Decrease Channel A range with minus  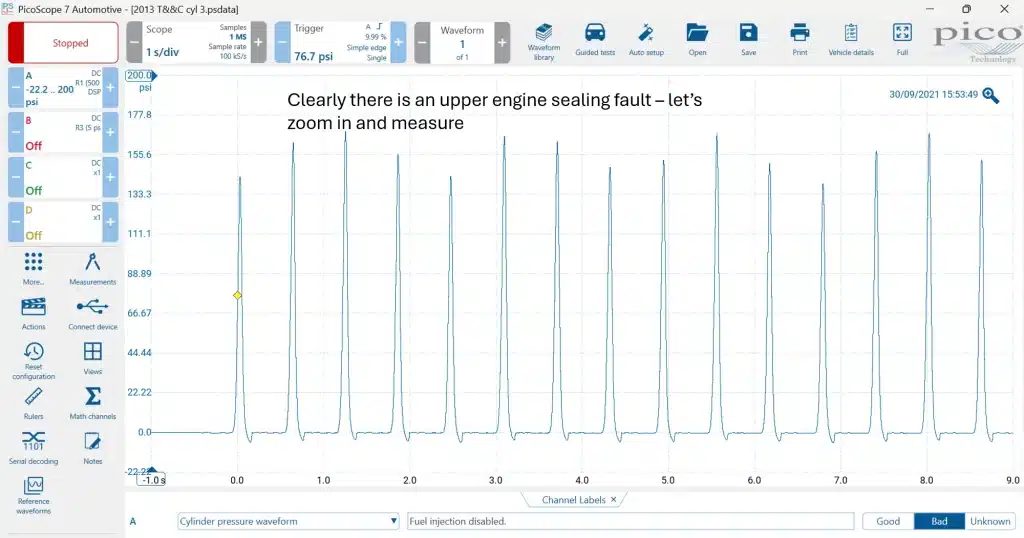pos(16,87)
